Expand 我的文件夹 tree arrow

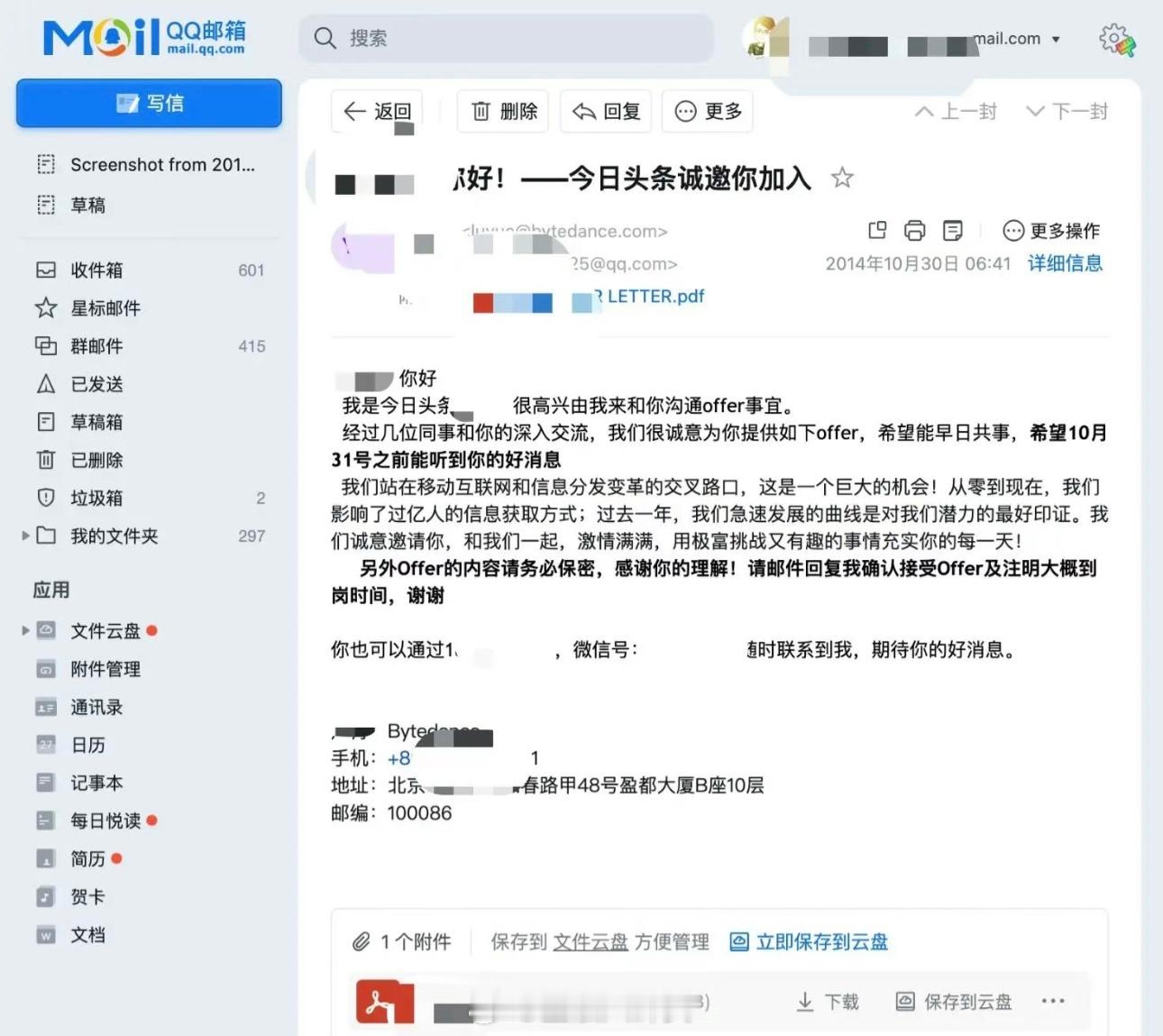pos(25,536)
